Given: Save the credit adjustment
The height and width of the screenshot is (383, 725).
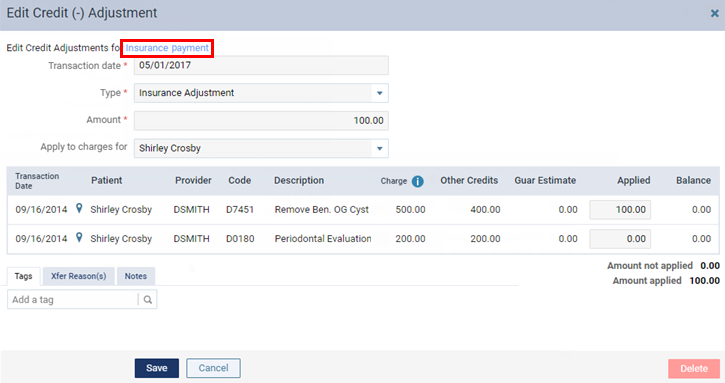Looking at the screenshot, I should pyautogui.click(x=157, y=368).
